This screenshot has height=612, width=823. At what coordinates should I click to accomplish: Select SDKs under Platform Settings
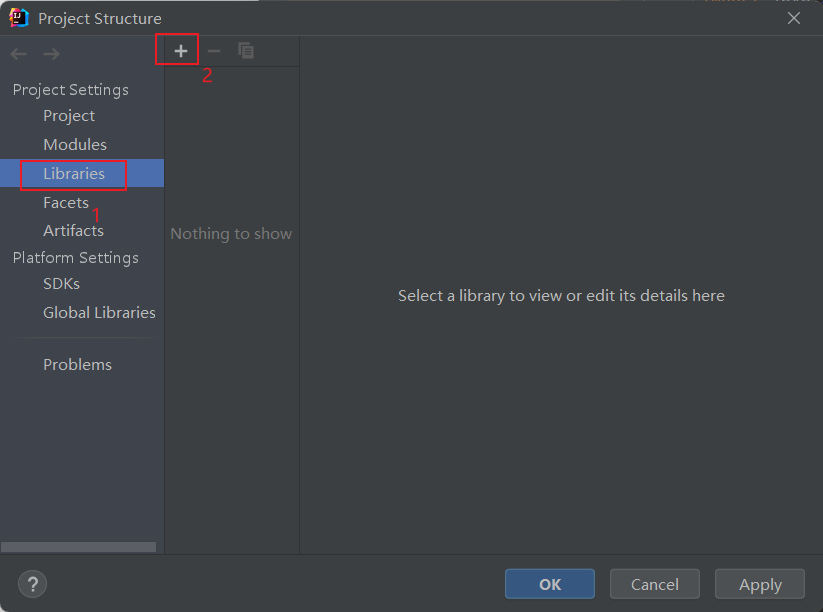click(61, 283)
